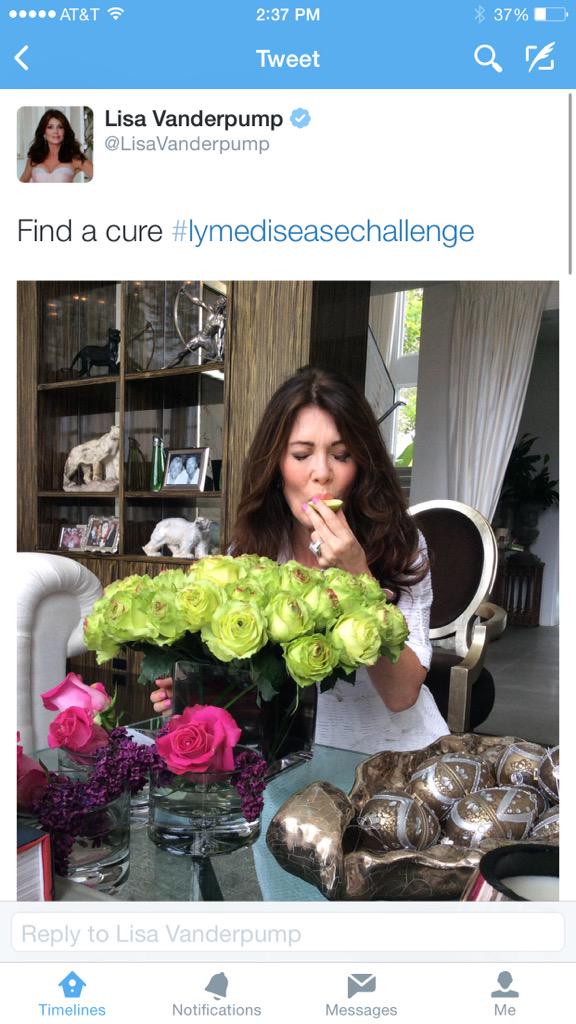Screen dimensions: 576x1024
Task: View Lisa Vanderpump's profile picture
Action: (x=55, y=144)
